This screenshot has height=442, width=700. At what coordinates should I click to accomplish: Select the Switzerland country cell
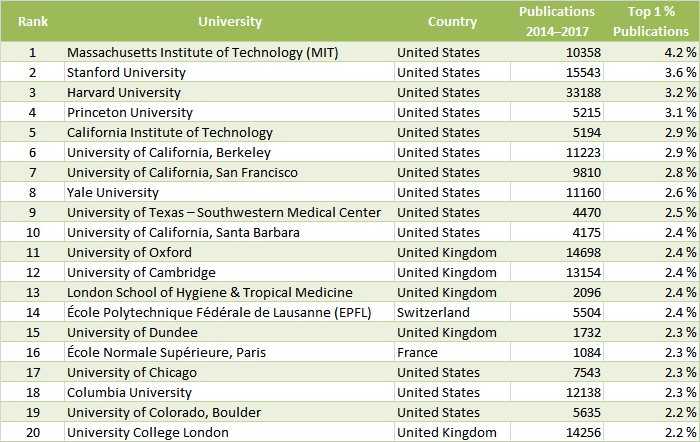coord(452,313)
